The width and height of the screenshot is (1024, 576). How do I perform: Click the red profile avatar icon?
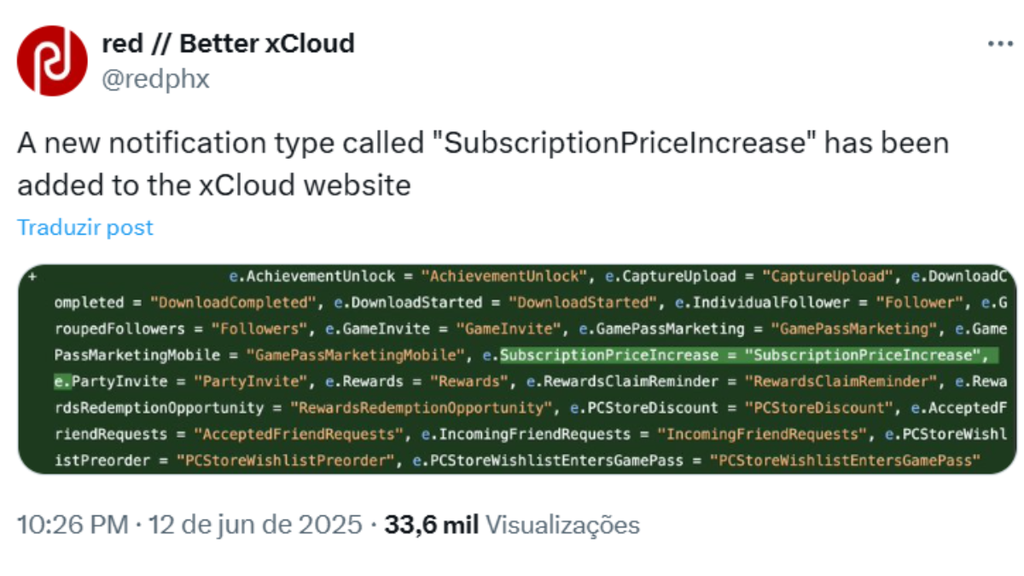[x=52, y=61]
